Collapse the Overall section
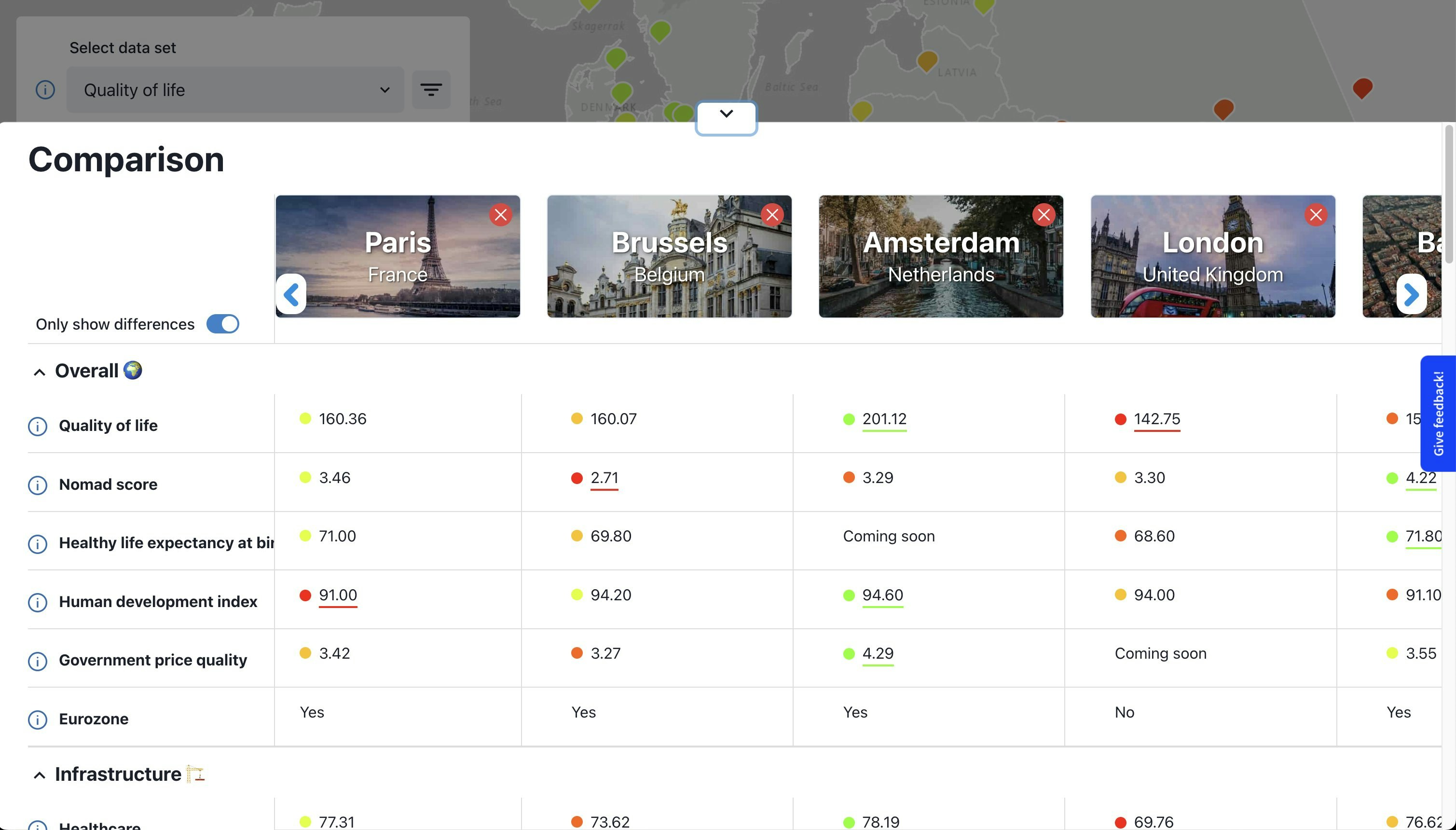The width and height of the screenshot is (1456, 830). (x=40, y=372)
